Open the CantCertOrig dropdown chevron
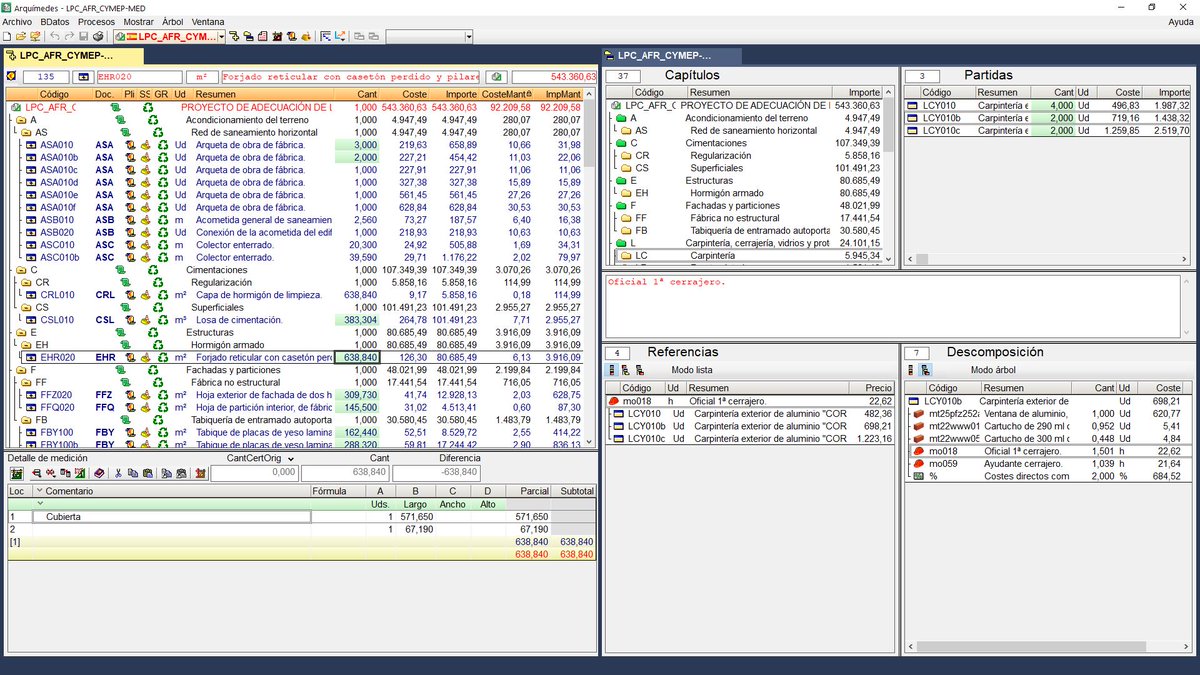Viewport: 1200px width, 675px height. click(291, 459)
